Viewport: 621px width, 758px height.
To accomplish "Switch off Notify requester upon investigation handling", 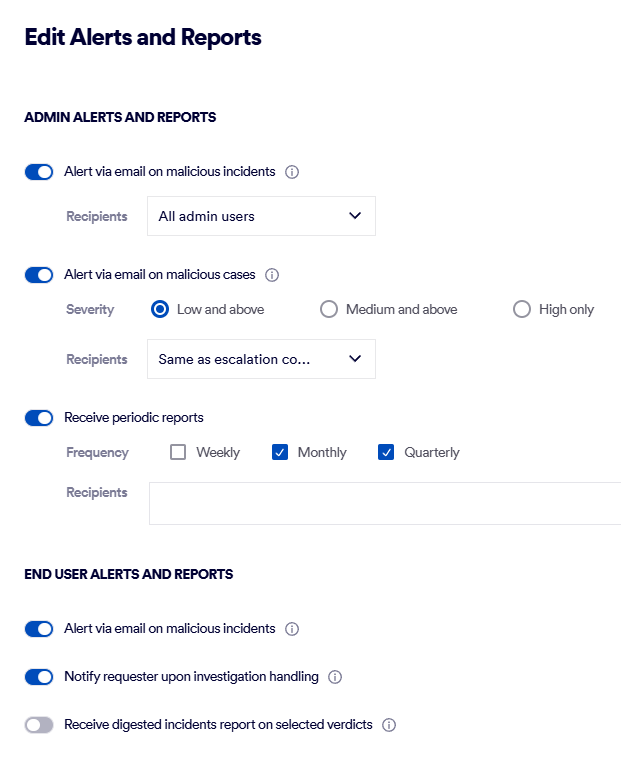I will pyautogui.click(x=39, y=677).
